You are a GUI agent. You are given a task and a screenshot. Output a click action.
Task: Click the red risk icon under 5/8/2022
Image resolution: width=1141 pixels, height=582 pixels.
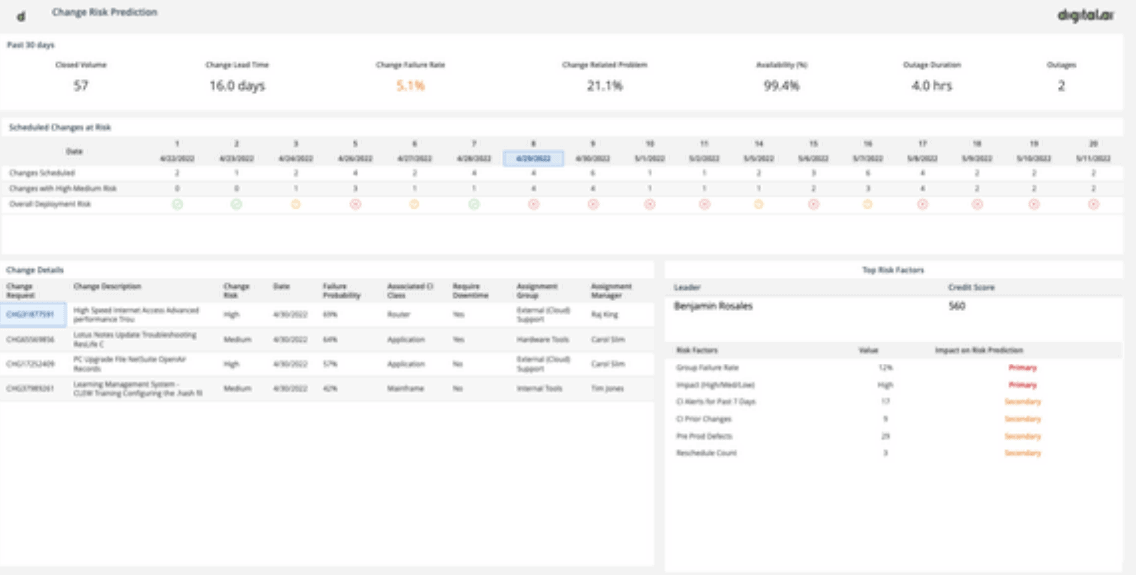pos(923,204)
